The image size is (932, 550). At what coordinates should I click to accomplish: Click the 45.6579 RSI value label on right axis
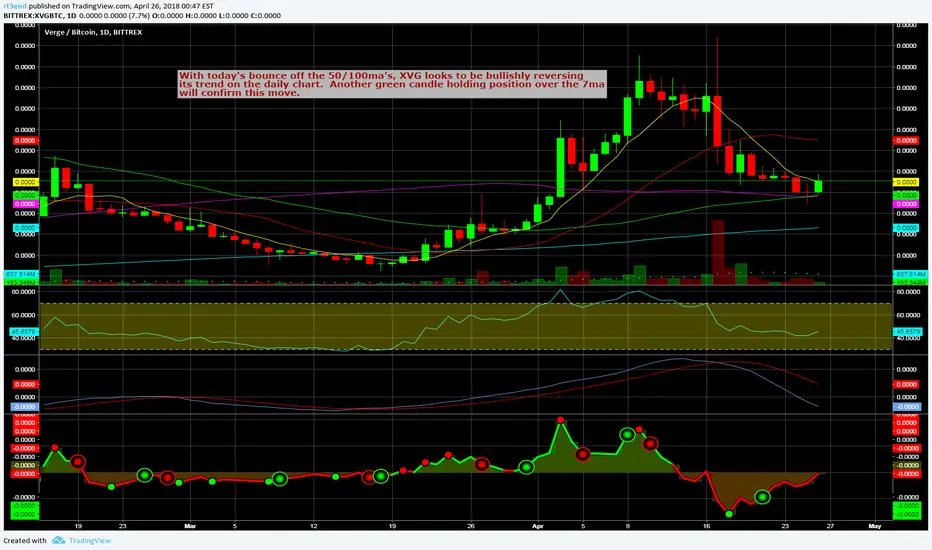point(907,331)
